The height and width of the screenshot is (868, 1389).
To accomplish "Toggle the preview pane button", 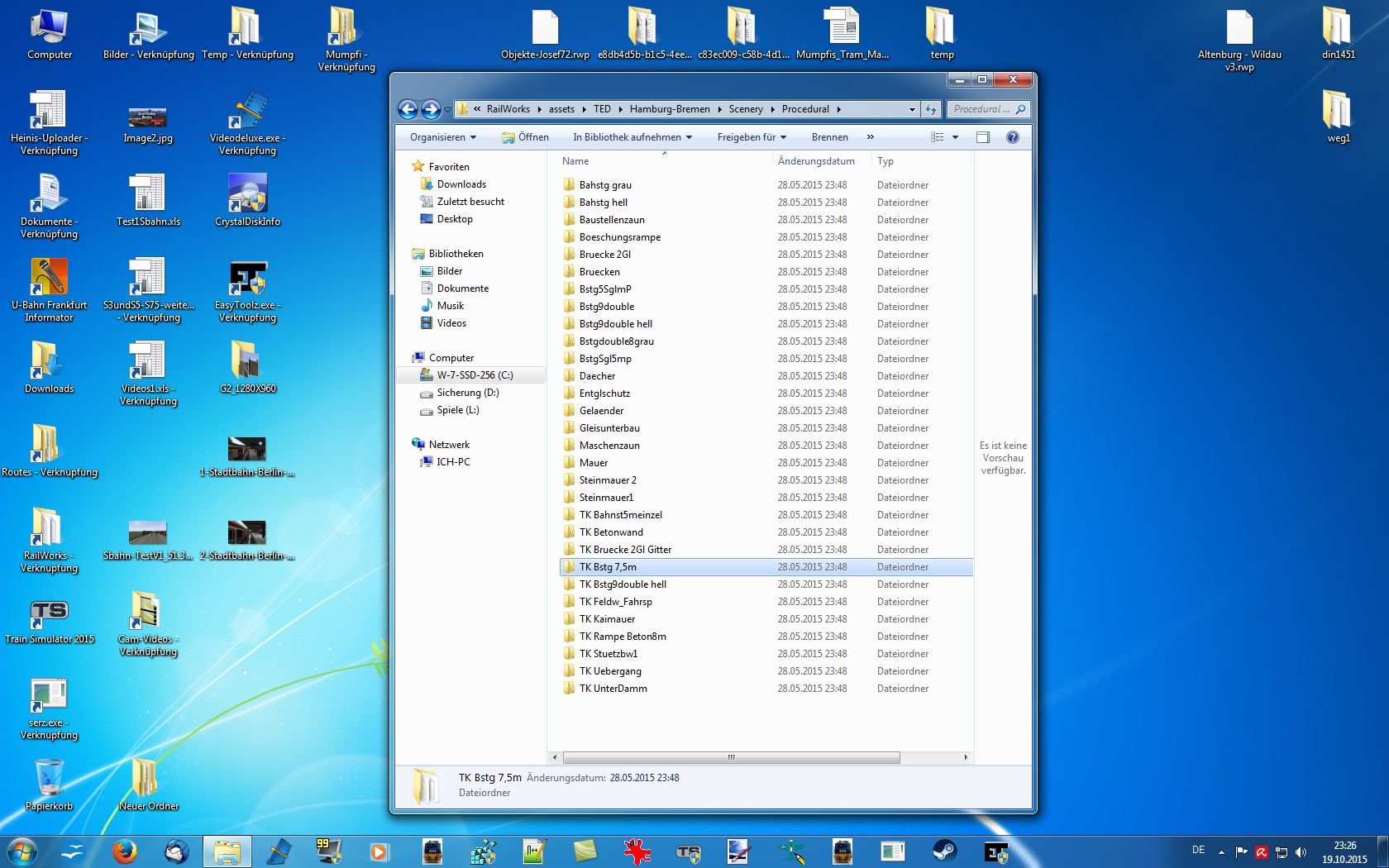I will click(982, 137).
